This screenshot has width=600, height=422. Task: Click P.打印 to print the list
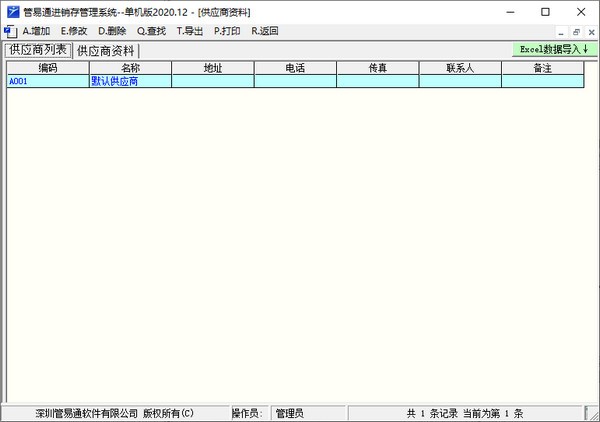coord(227,31)
